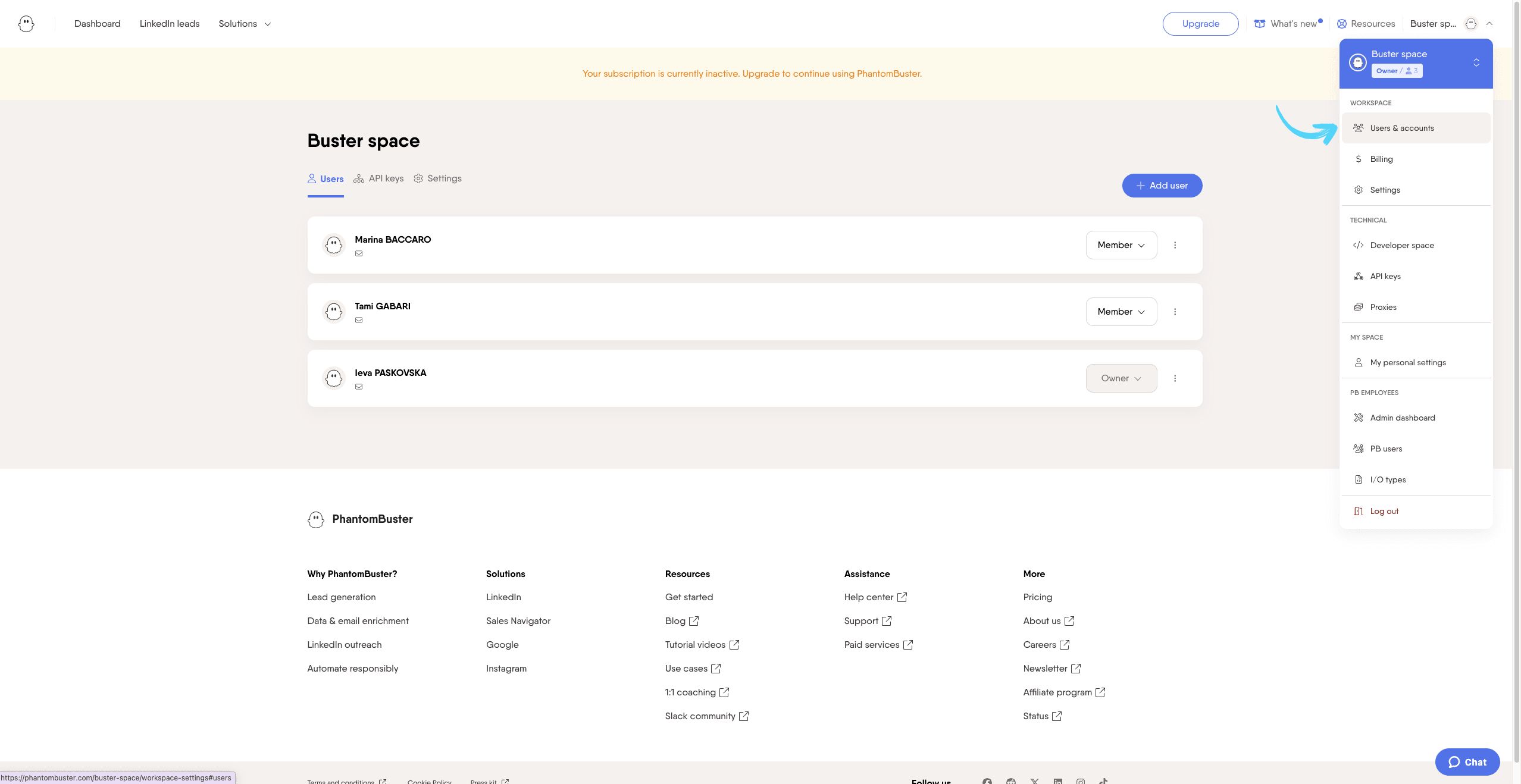This screenshot has height=784, width=1521.
Task: Click the Billing dollar icon
Action: pyautogui.click(x=1359, y=159)
